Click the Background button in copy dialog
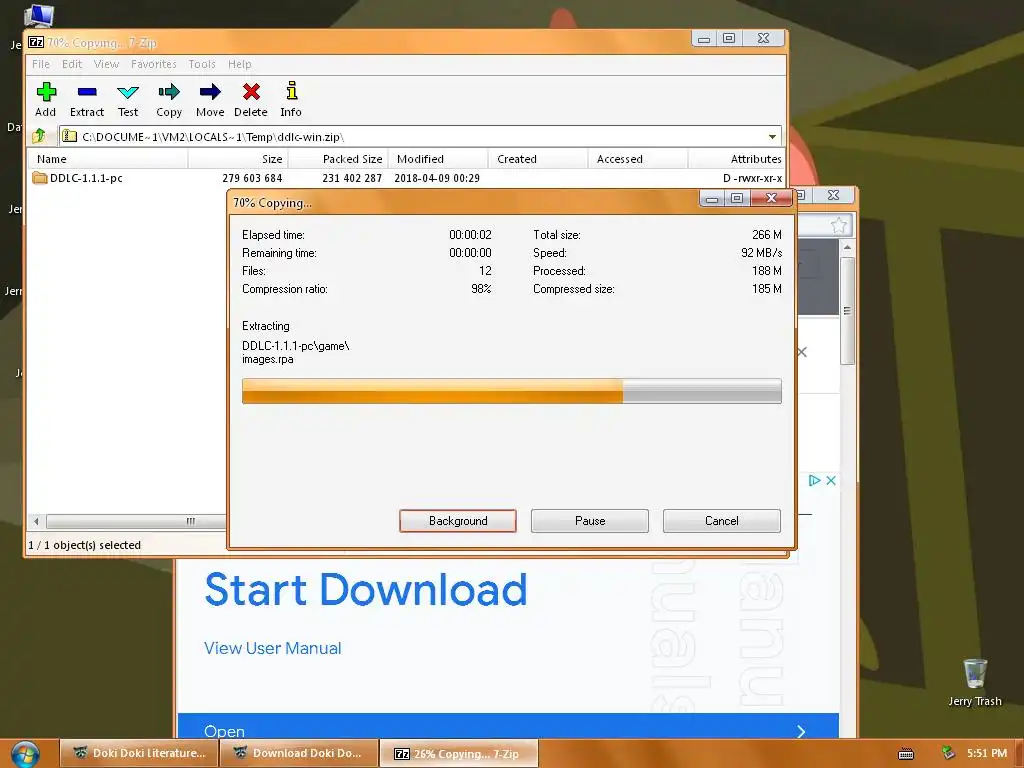1024x768 pixels. (x=458, y=520)
